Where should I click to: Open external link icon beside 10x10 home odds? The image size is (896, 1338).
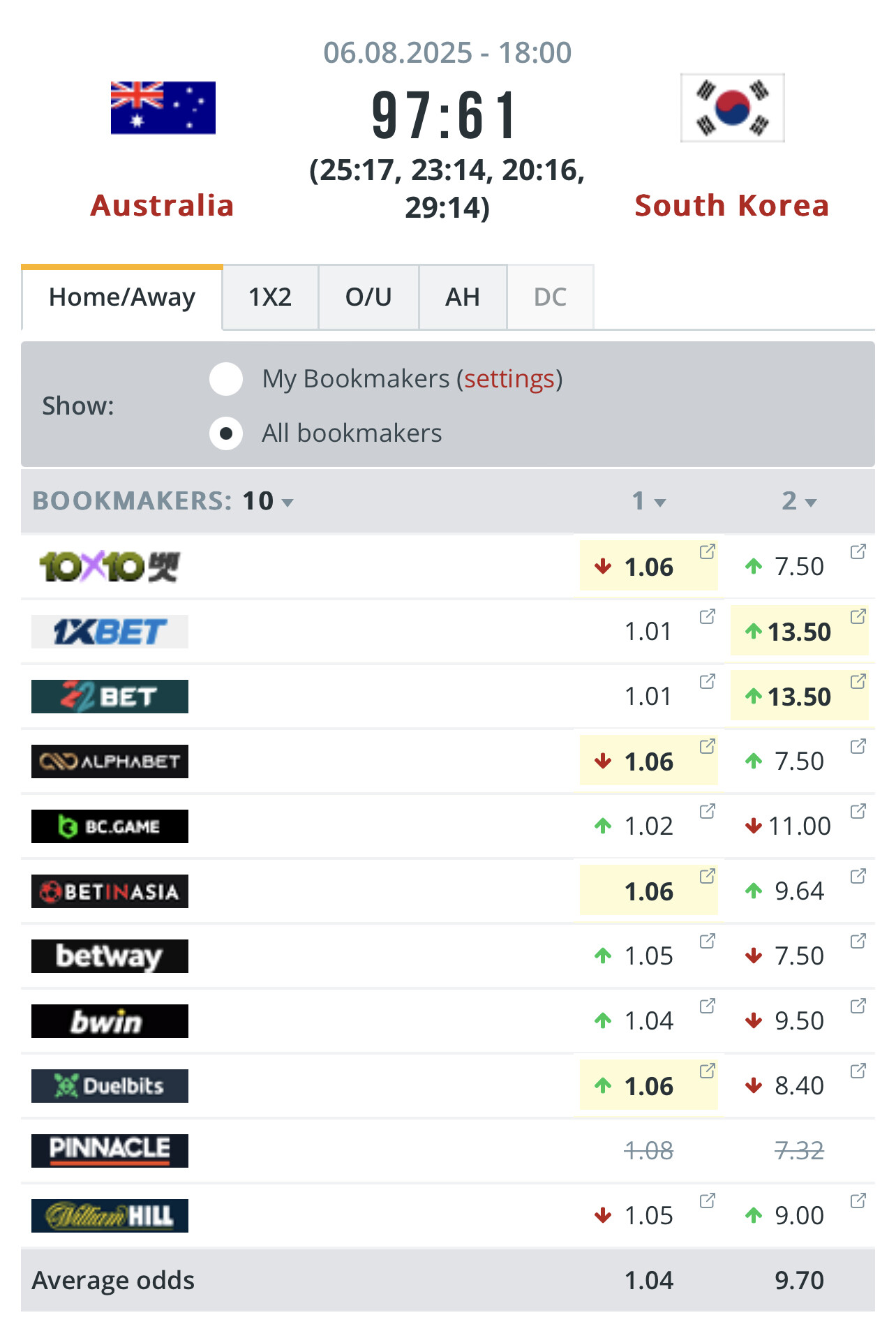707,552
